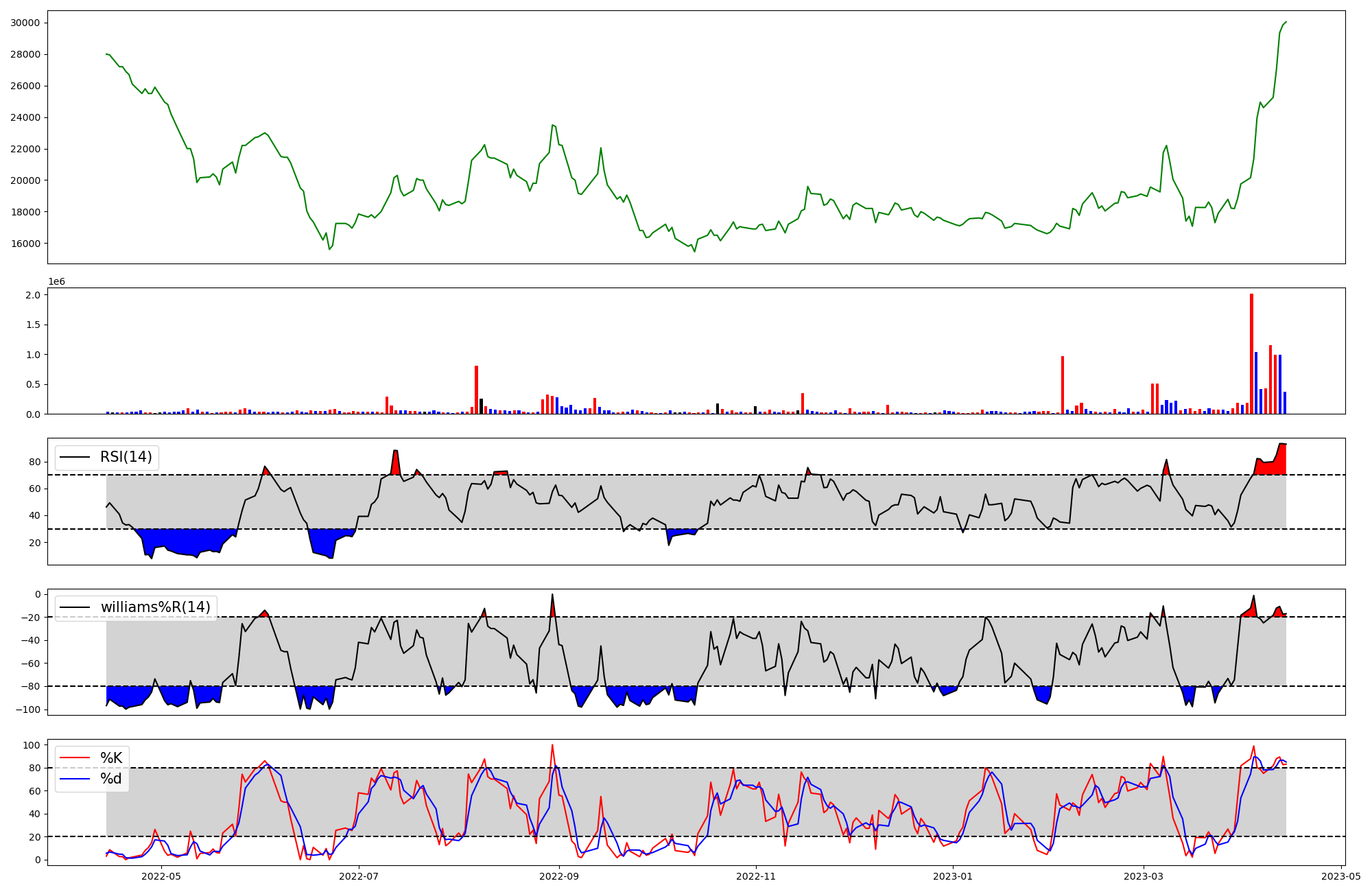Click the 2023-01 x-axis date label
This screenshot has width=1372, height=892.
[x=953, y=876]
